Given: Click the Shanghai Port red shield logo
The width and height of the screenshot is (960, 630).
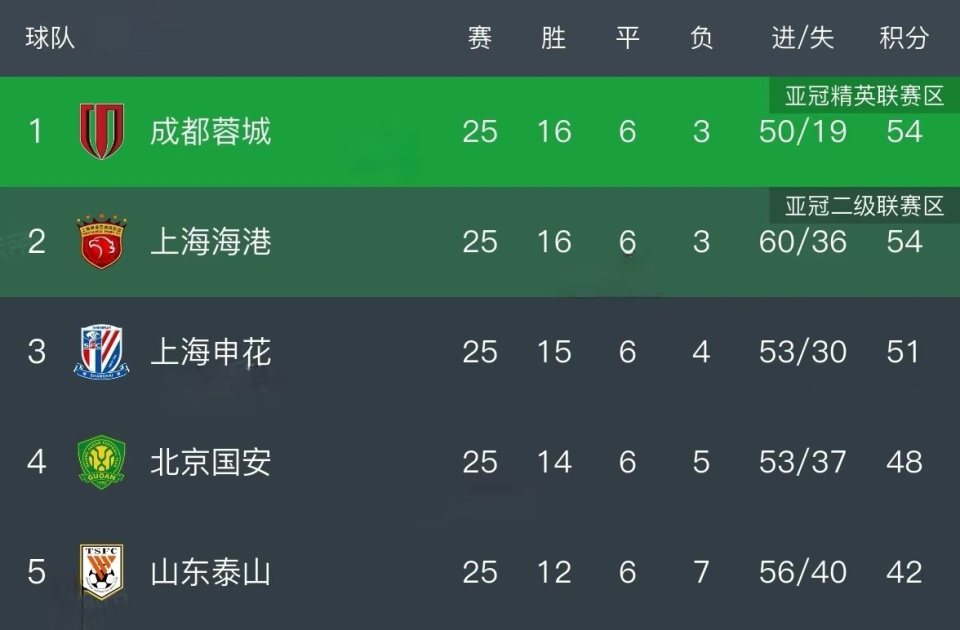Looking at the screenshot, I should 101,241.
